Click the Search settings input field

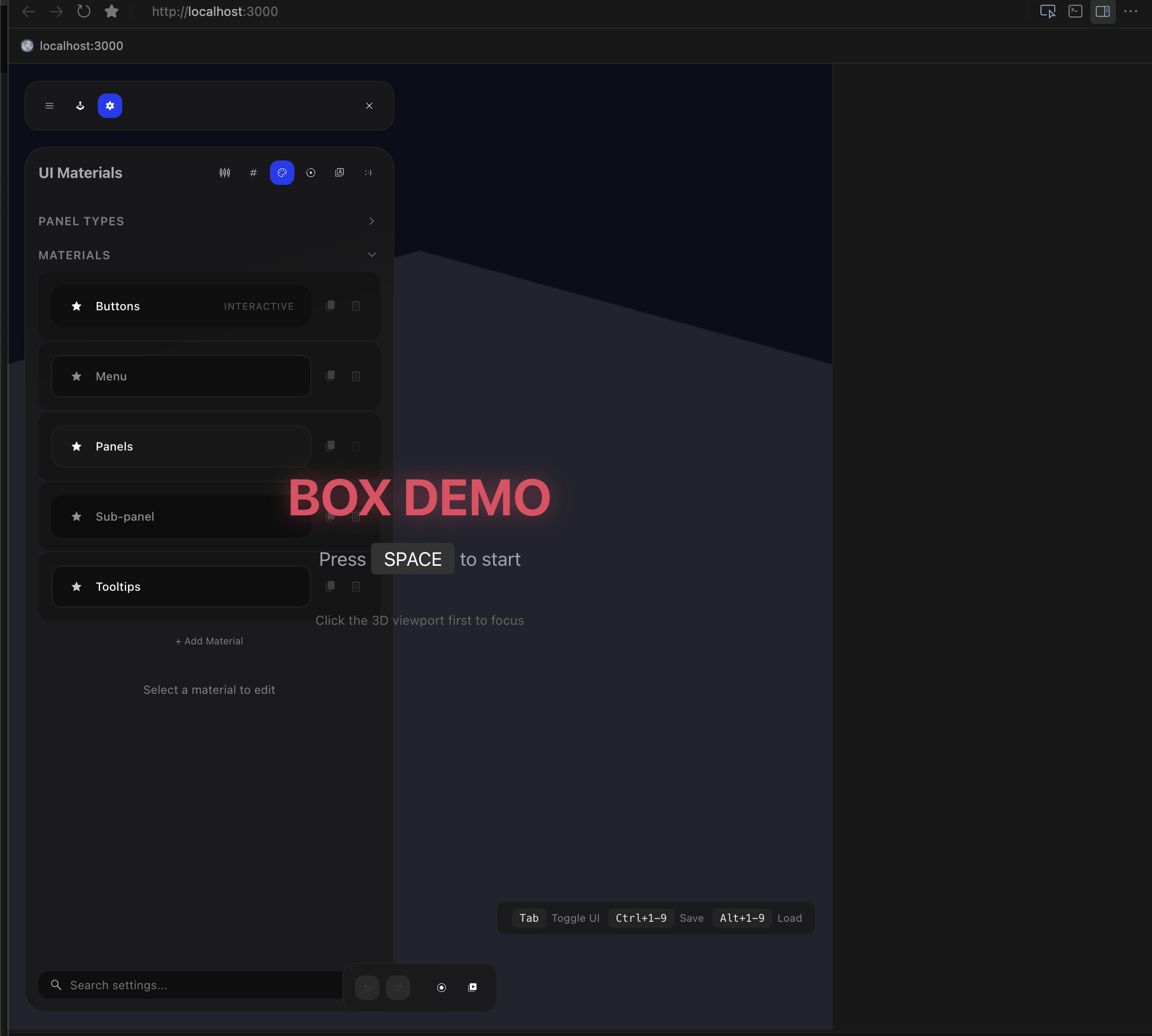pyautogui.click(x=188, y=985)
